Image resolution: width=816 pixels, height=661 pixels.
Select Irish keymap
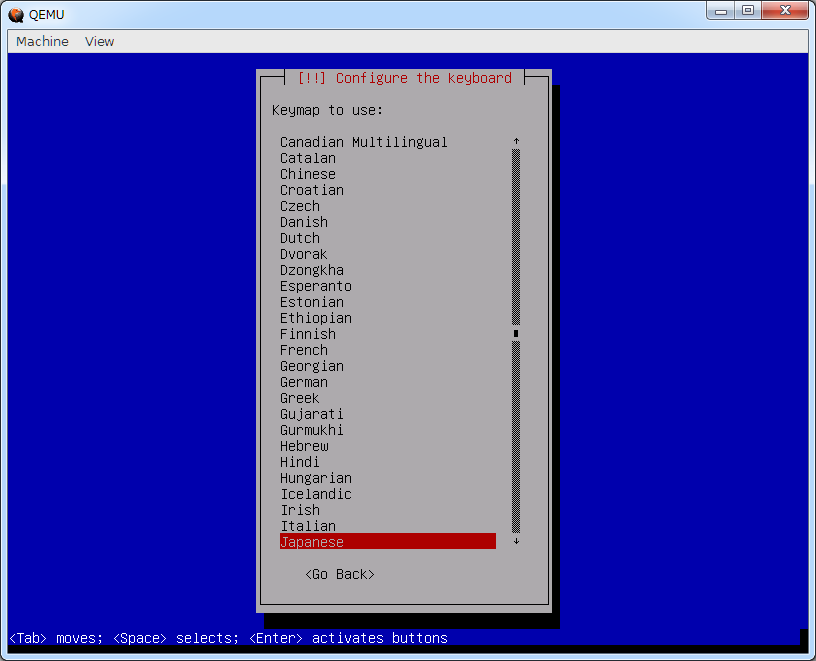(388, 511)
